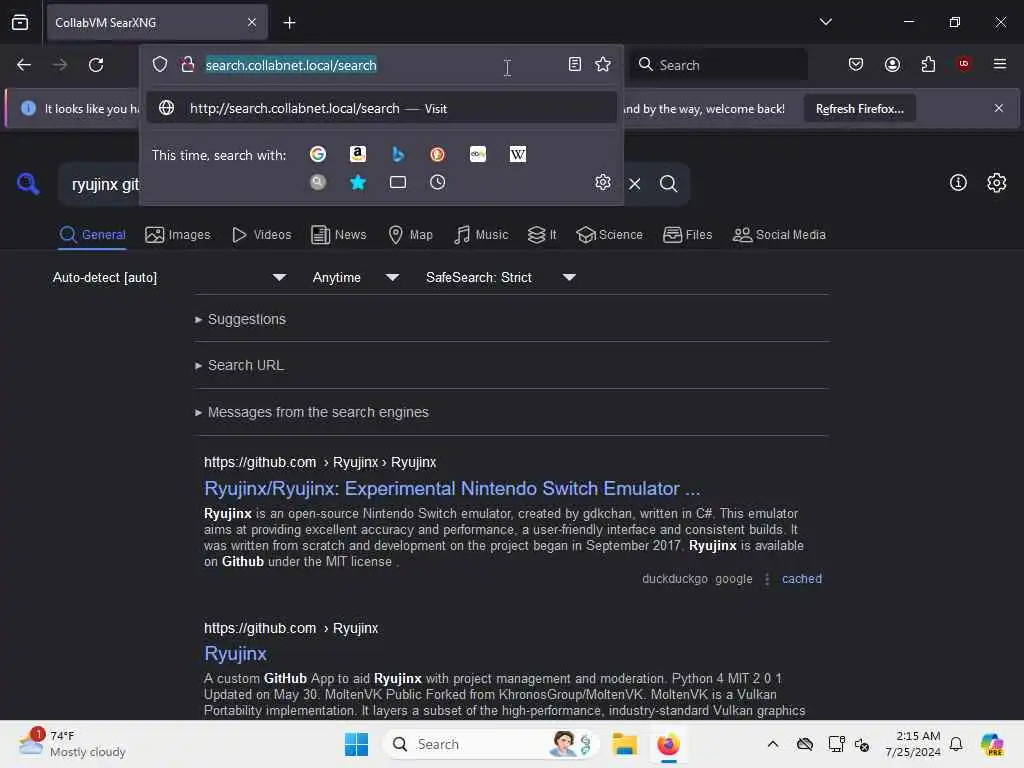Search this time with DuckDuckGo icon
Screen dimensions: 1024x768
click(438, 154)
